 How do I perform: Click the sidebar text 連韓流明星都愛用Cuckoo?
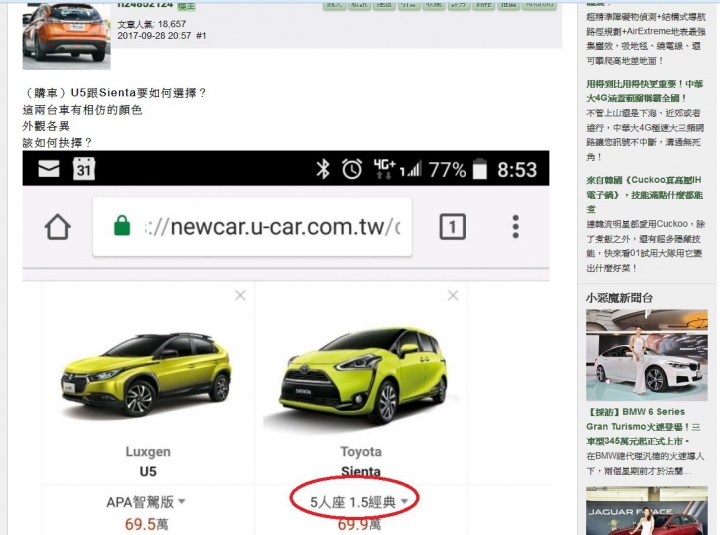(645, 246)
